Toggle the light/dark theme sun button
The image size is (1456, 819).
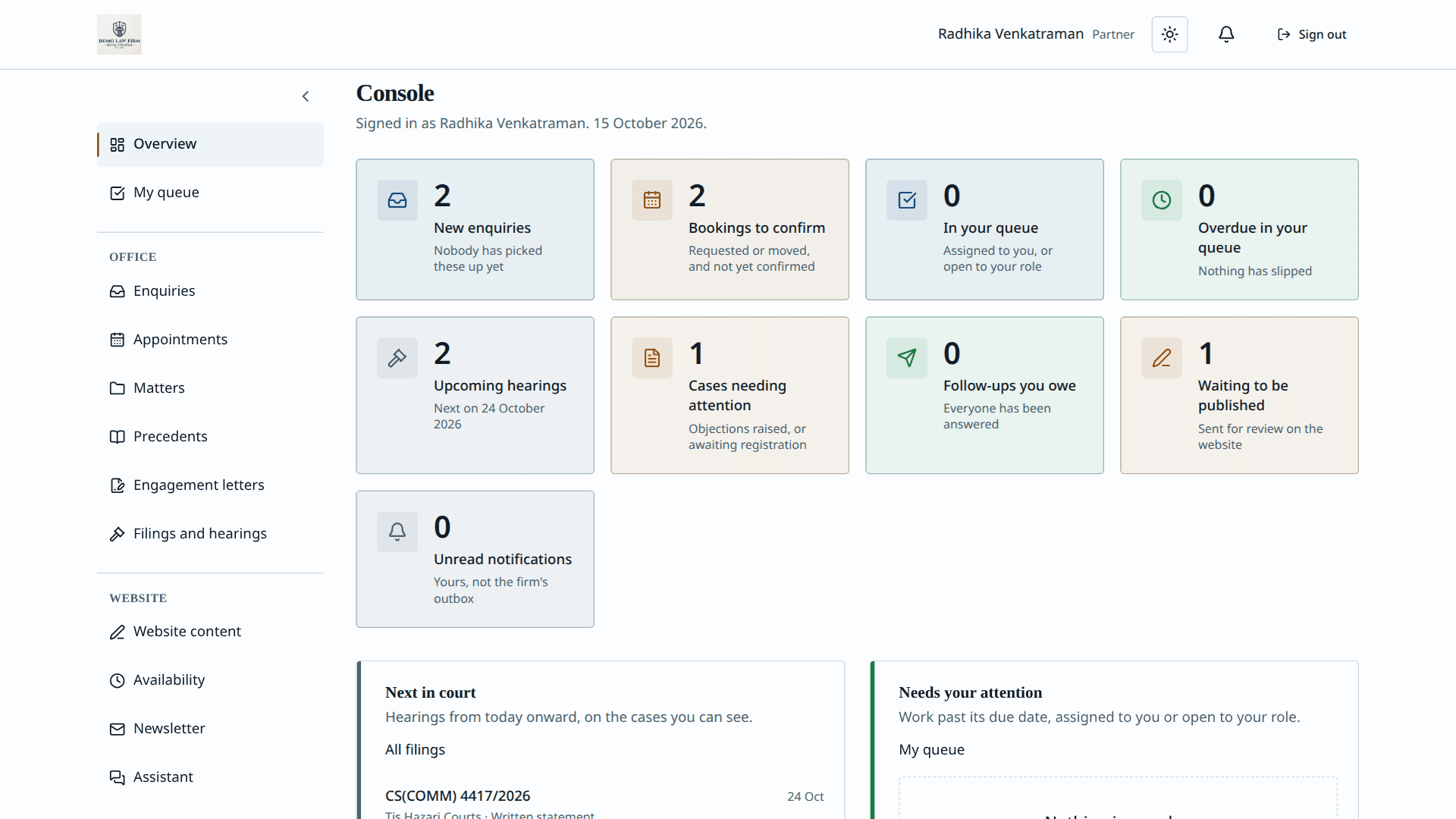tap(1169, 34)
